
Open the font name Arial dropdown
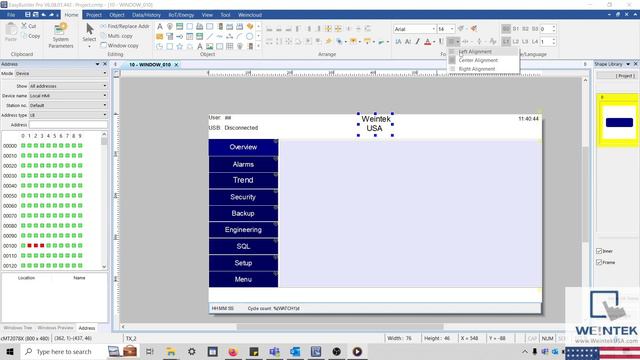(433, 29)
